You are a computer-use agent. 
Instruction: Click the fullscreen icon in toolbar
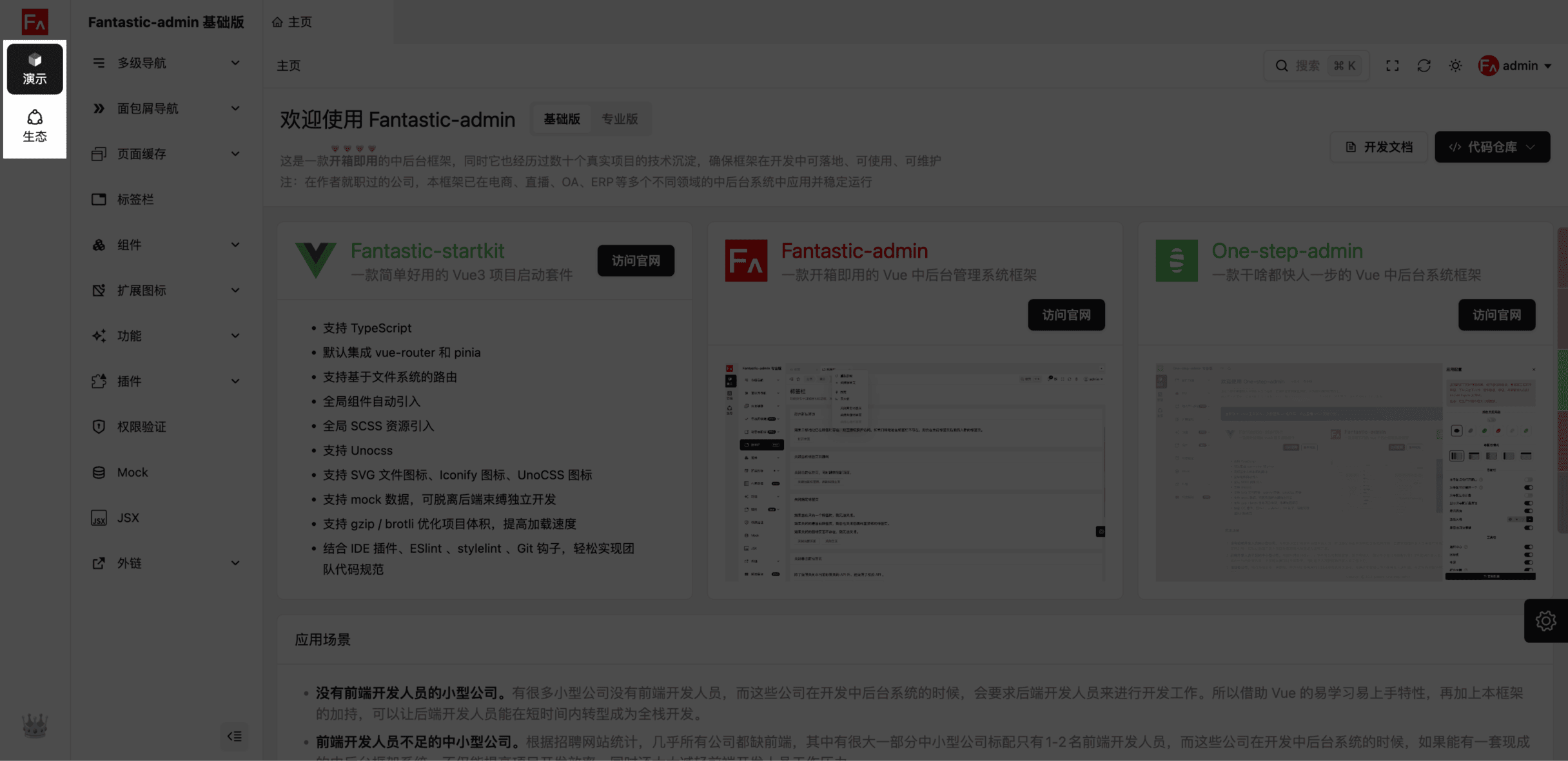(x=1392, y=66)
